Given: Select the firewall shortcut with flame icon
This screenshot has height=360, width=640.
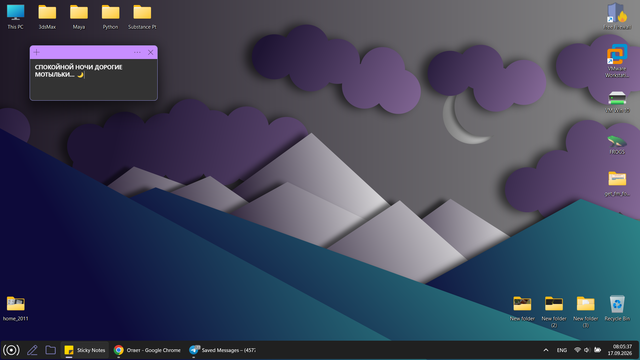Looking at the screenshot, I should tap(617, 16).
